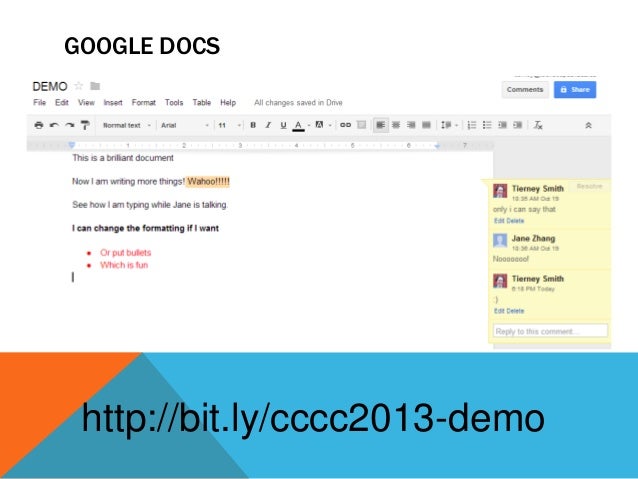Click the DEMO document title
The height and width of the screenshot is (479, 638).
coord(50,86)
